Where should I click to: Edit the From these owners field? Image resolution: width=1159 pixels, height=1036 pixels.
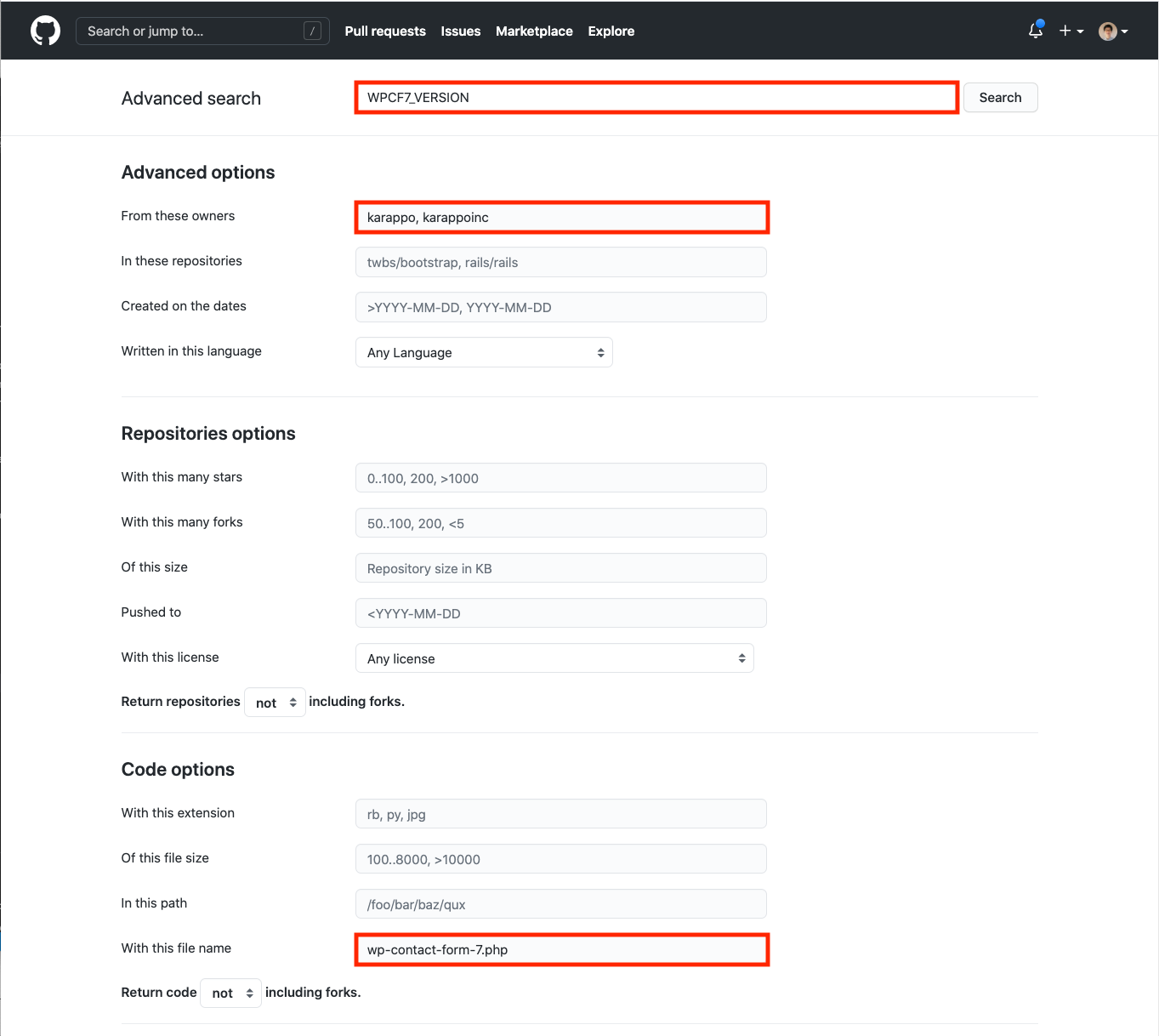tap(561, 218)
